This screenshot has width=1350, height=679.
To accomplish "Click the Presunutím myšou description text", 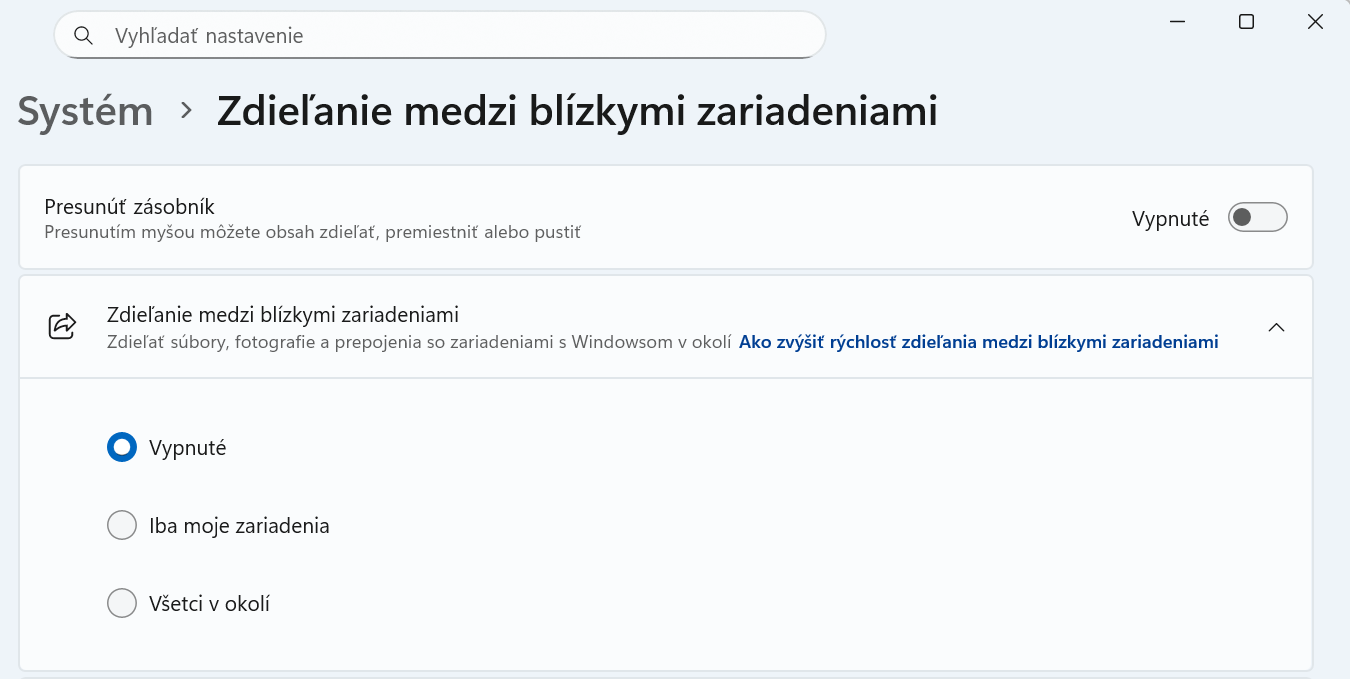I will pos(312,232).
